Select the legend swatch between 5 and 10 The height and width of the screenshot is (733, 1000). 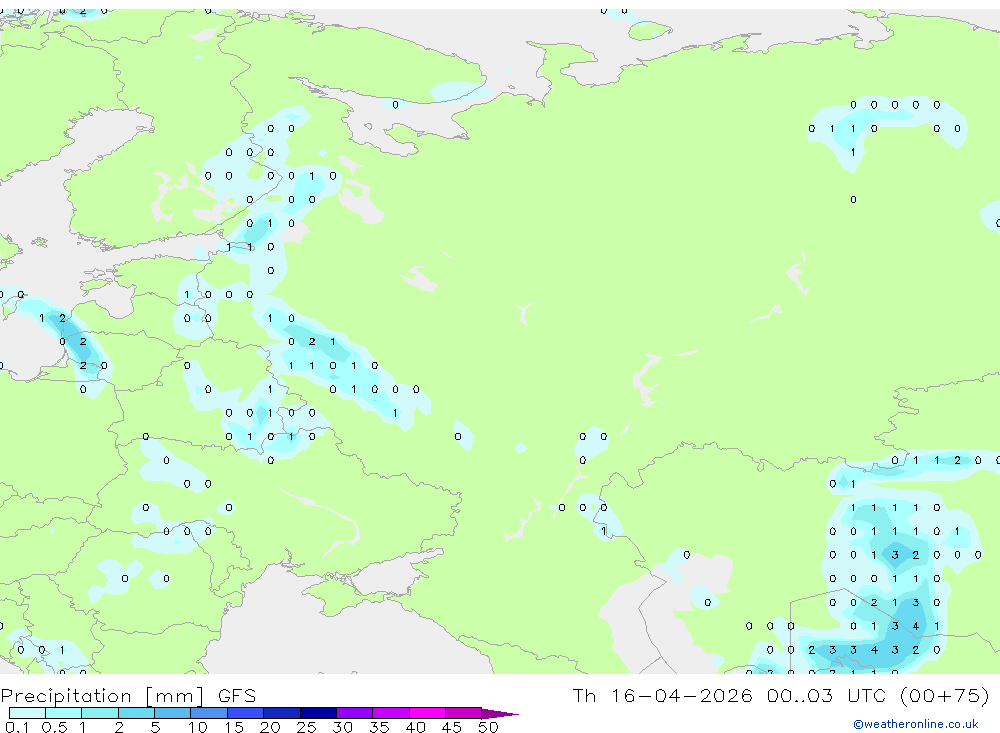(x=173, y=713)
